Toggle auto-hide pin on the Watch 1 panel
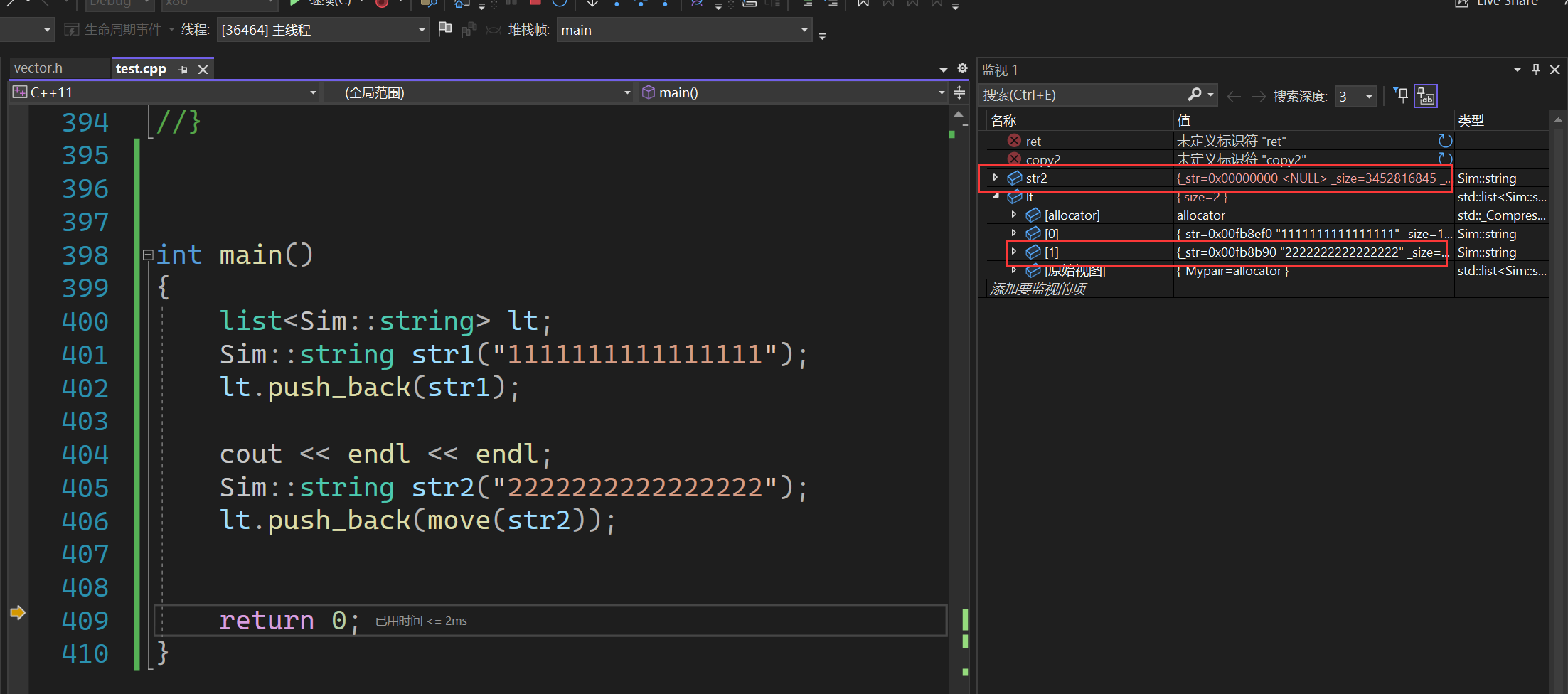The width and height of the screenshot is (1568, 694). (x=1536, y=69)
